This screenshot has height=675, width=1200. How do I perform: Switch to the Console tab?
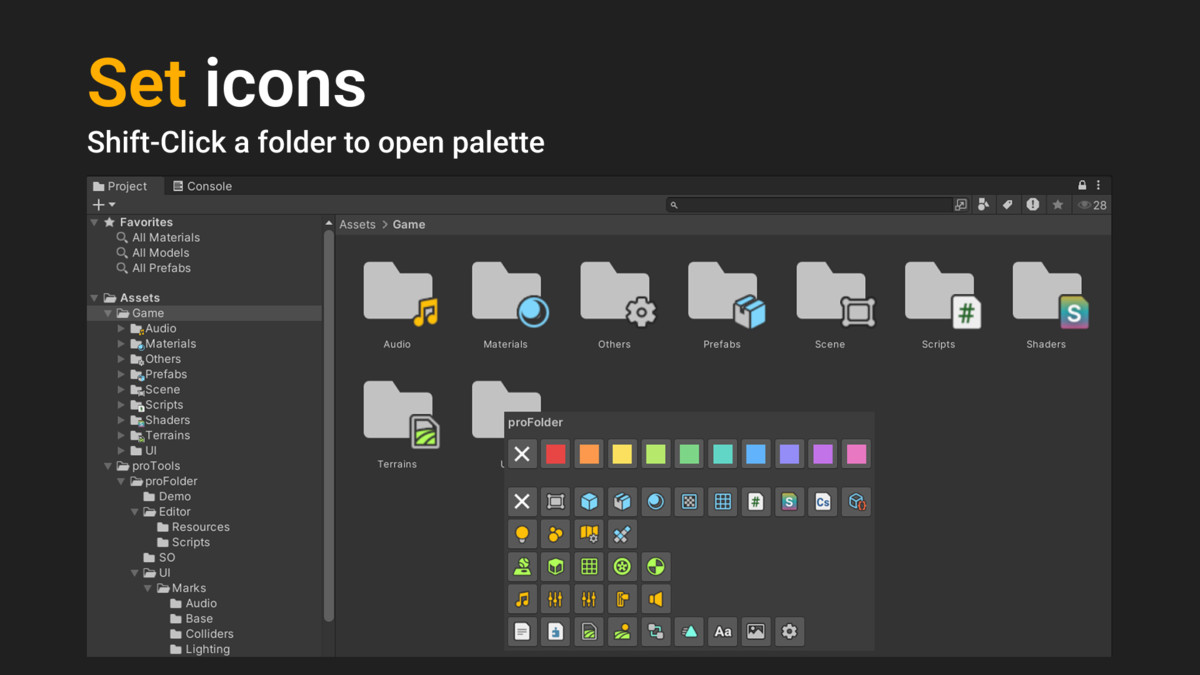(202, 185)
